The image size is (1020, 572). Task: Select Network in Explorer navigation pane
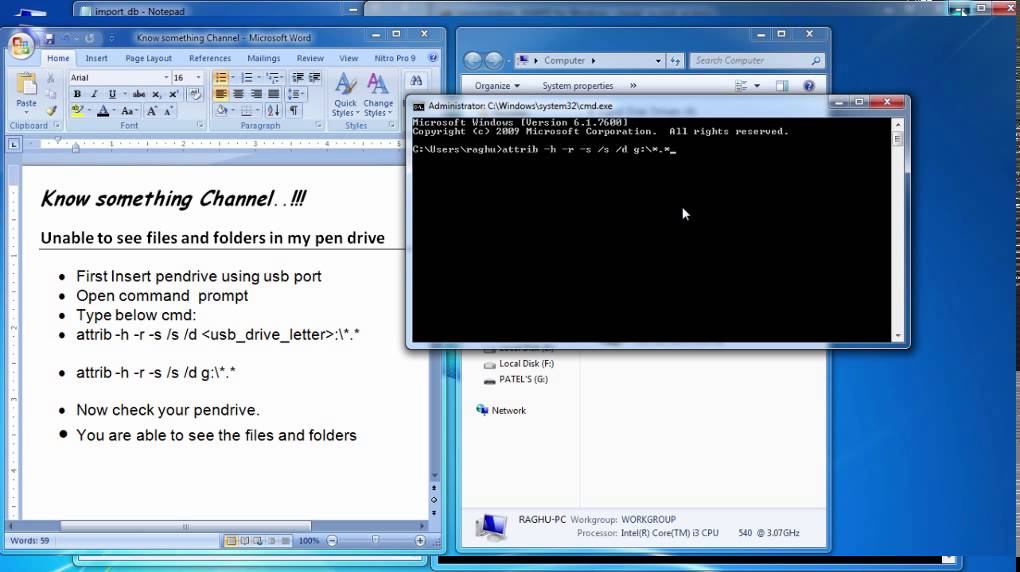501,410
